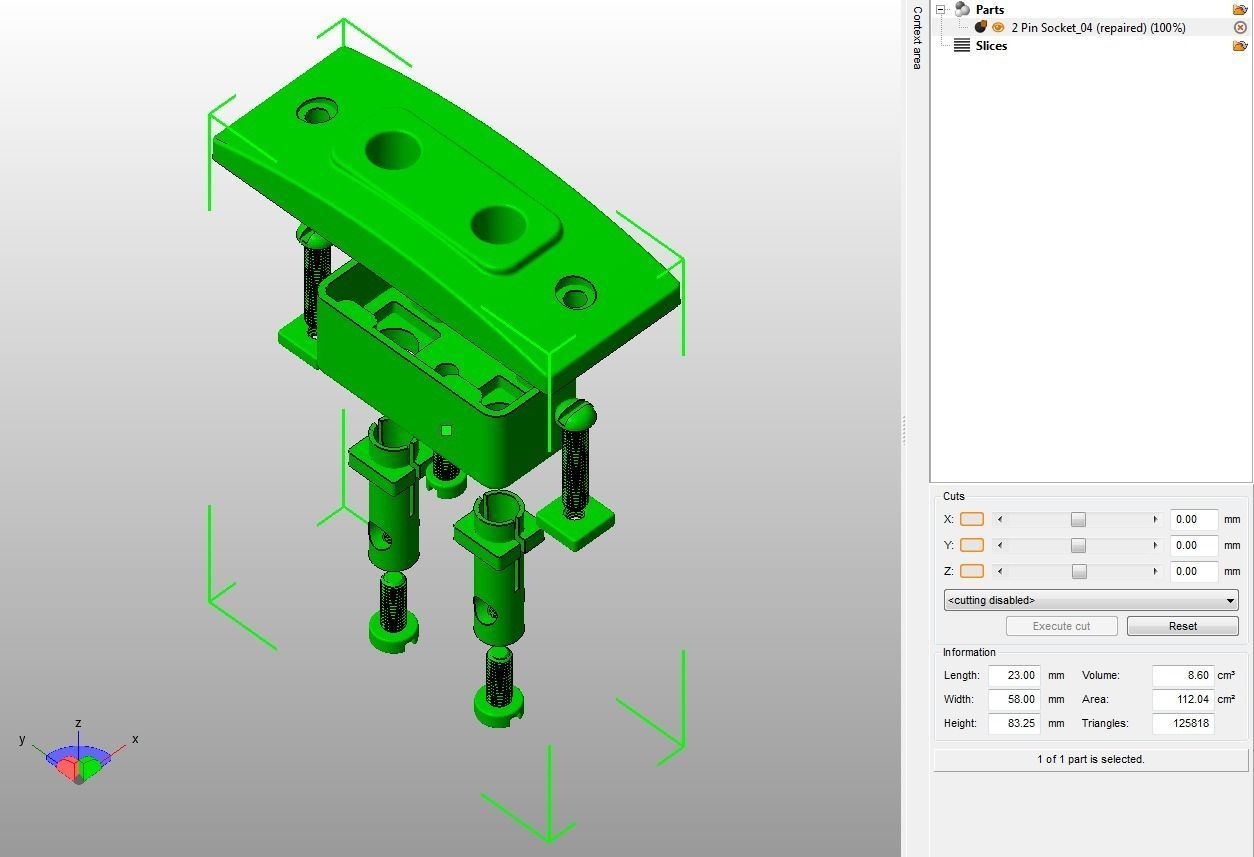Hide 2 Pin Socket_04 using eye icon
The image size is (1254, 857).
(x=997, y=27)
